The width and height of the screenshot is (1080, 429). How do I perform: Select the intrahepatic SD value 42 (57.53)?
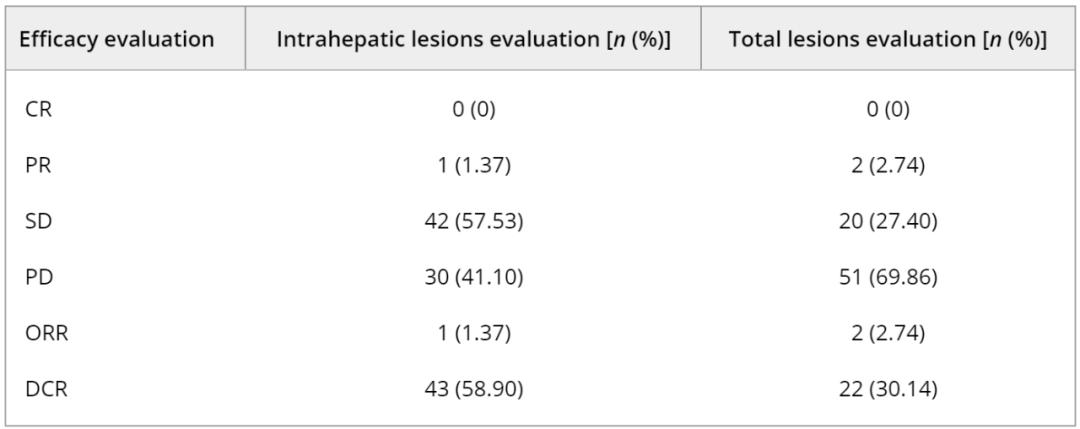click(473, 221)
